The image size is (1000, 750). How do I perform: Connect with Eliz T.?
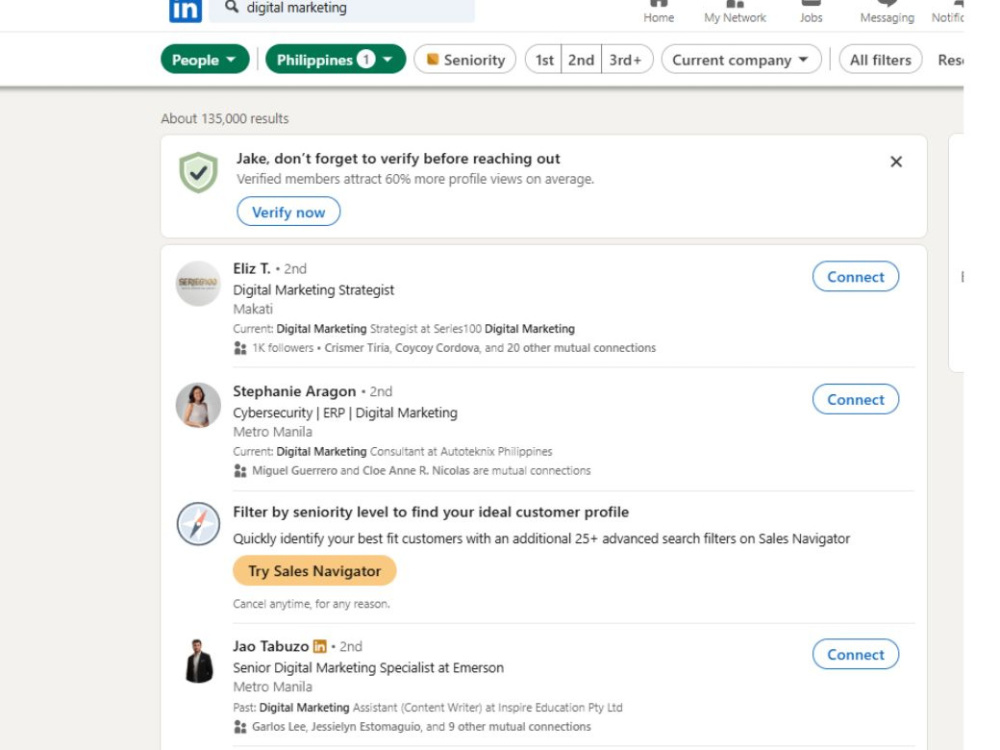pyautogui.click(x=855, y=276)
